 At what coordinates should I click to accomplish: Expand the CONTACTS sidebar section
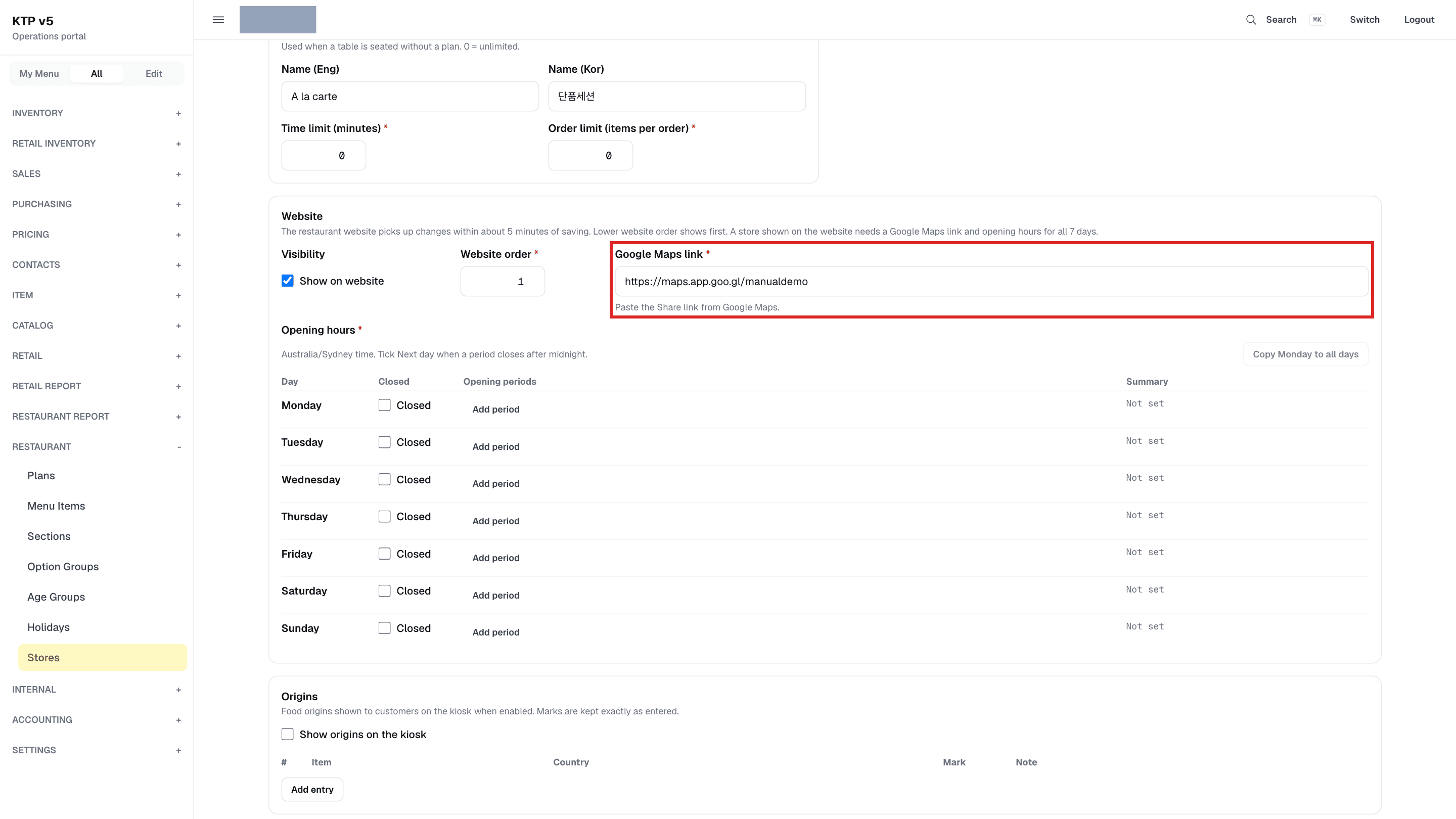pyautogui.click(x=97, y=264)
